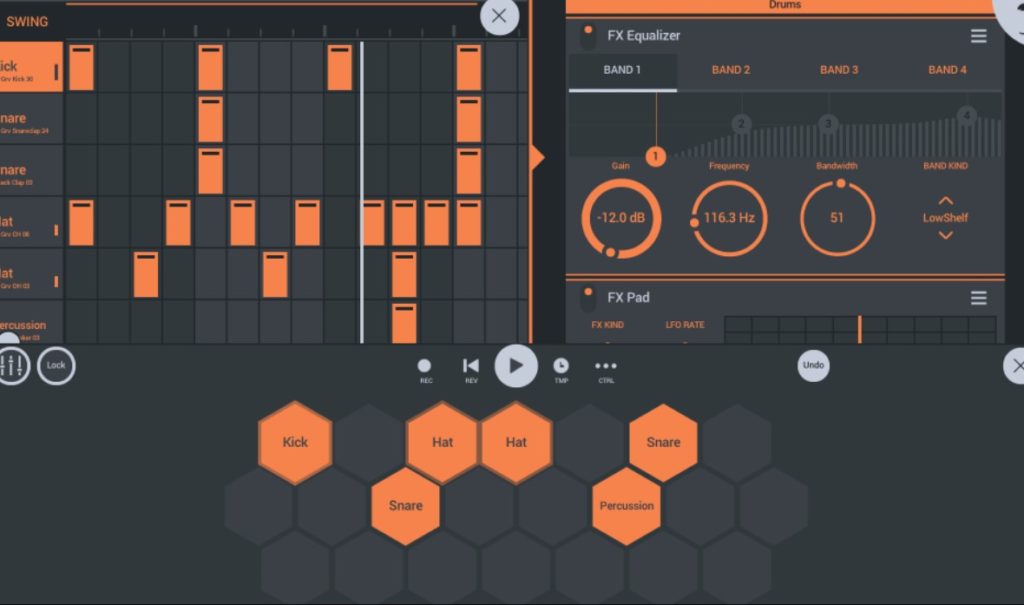The image size is (1024, 605).
Task: Open the CTRL controls icon
Action: click(x=604, y=366)
